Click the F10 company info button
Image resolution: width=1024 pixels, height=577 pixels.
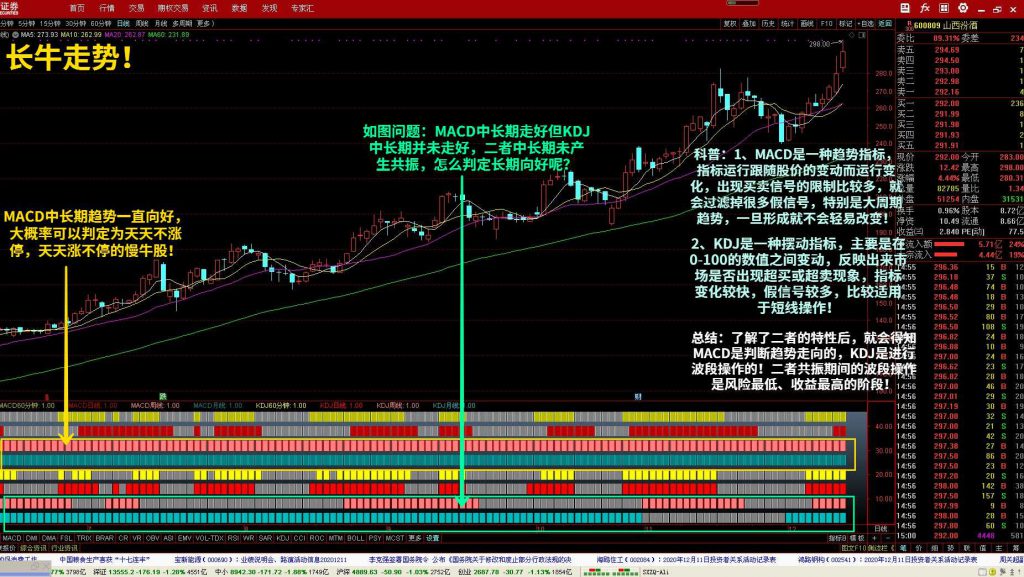[x=825, y=21]
